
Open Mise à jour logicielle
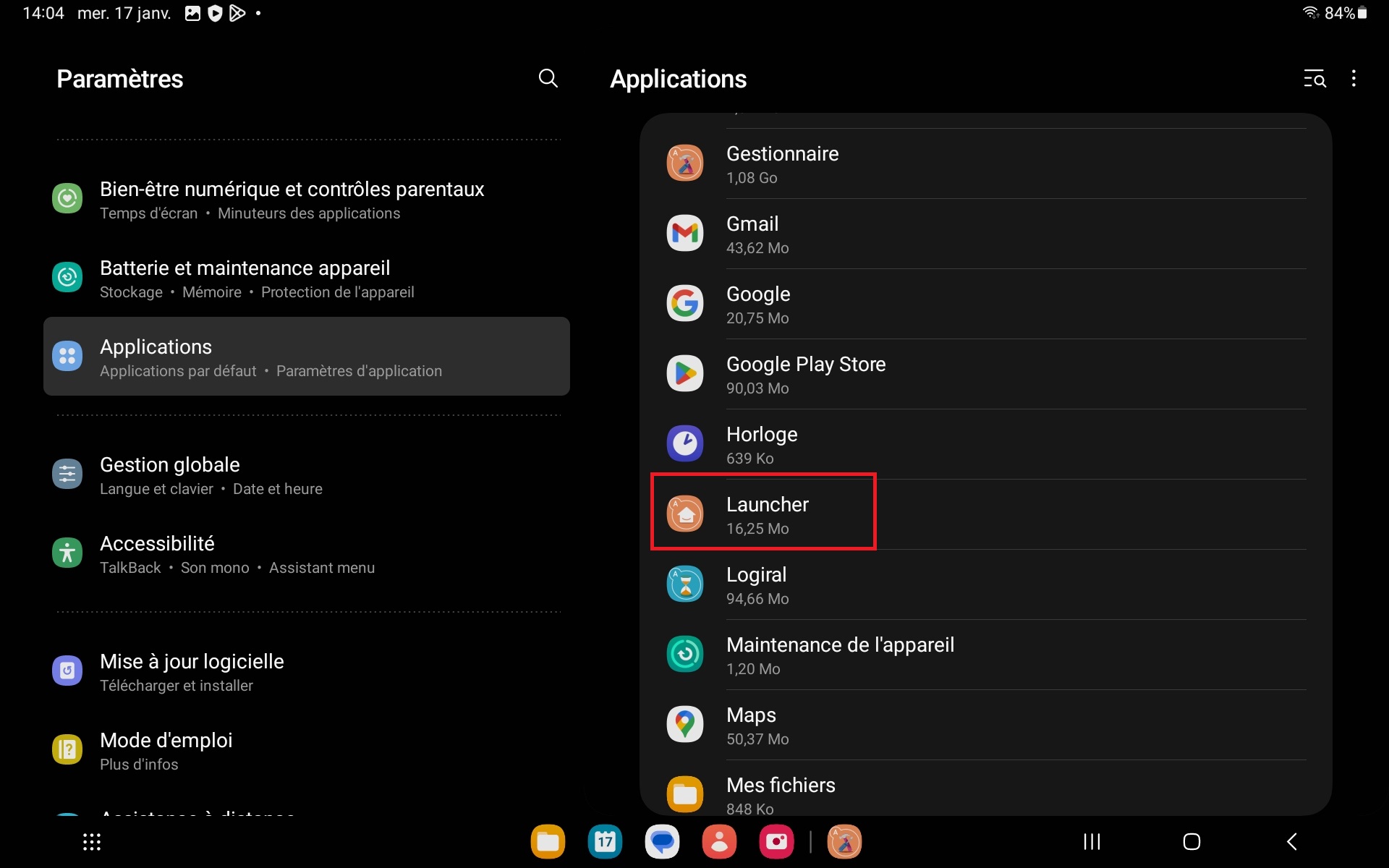click(x=307, y=671)
